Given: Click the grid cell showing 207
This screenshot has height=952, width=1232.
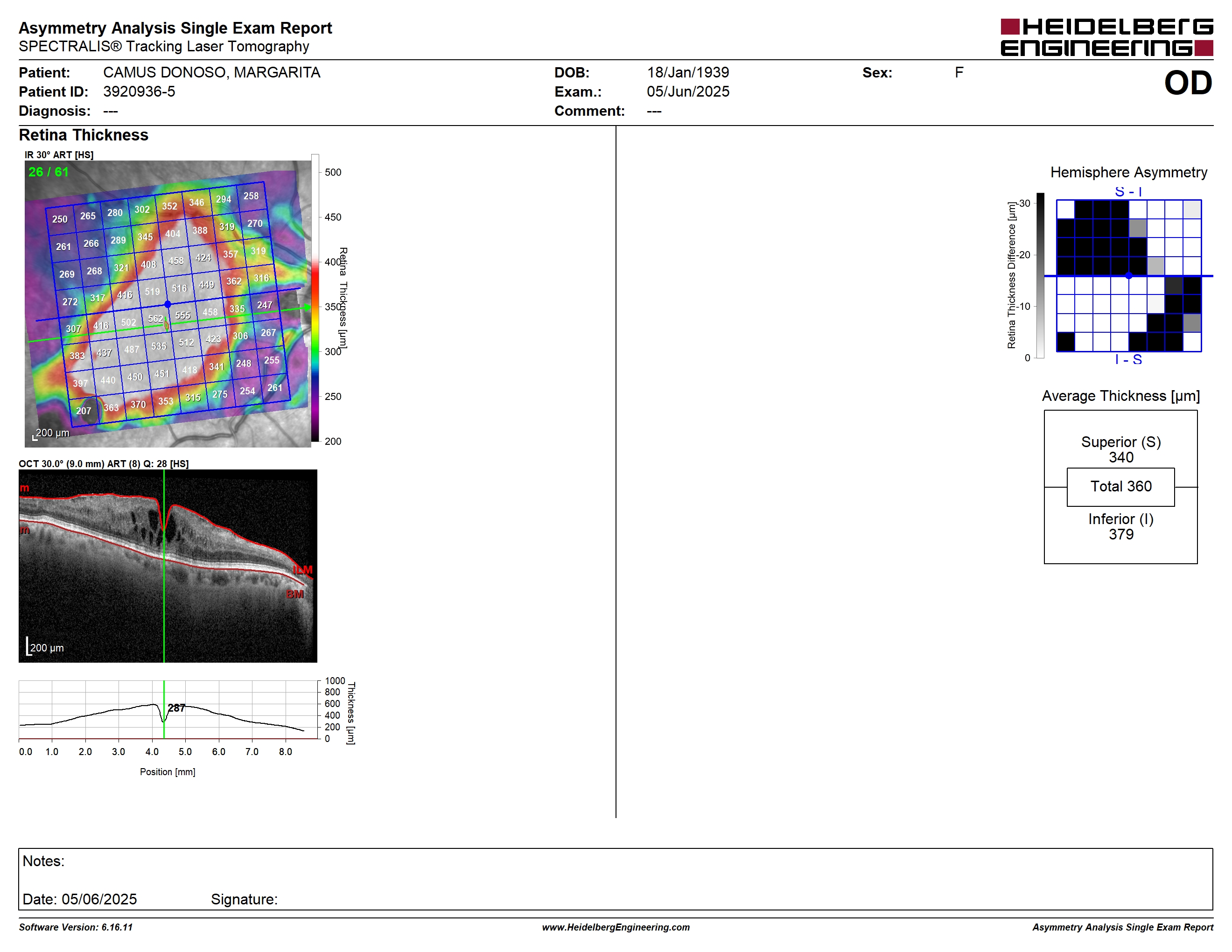Looking at the screenshot, I should (x=84, y=411).
